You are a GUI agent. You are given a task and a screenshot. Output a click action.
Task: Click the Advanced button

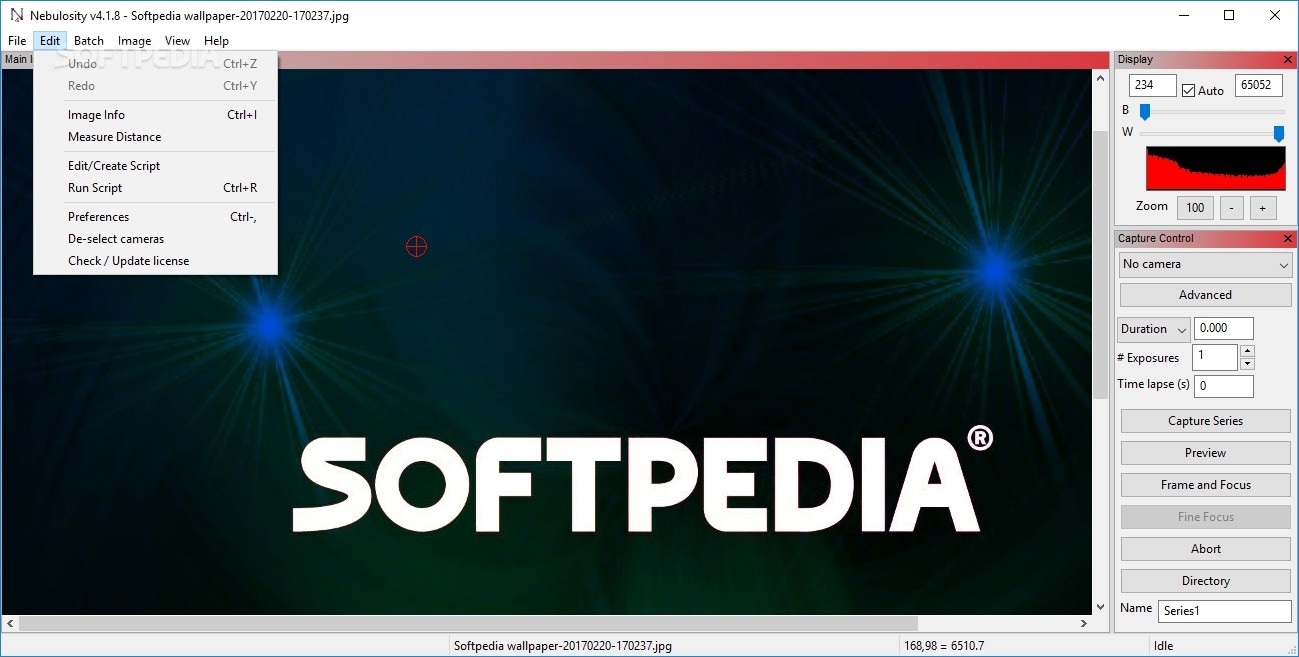1205,295
